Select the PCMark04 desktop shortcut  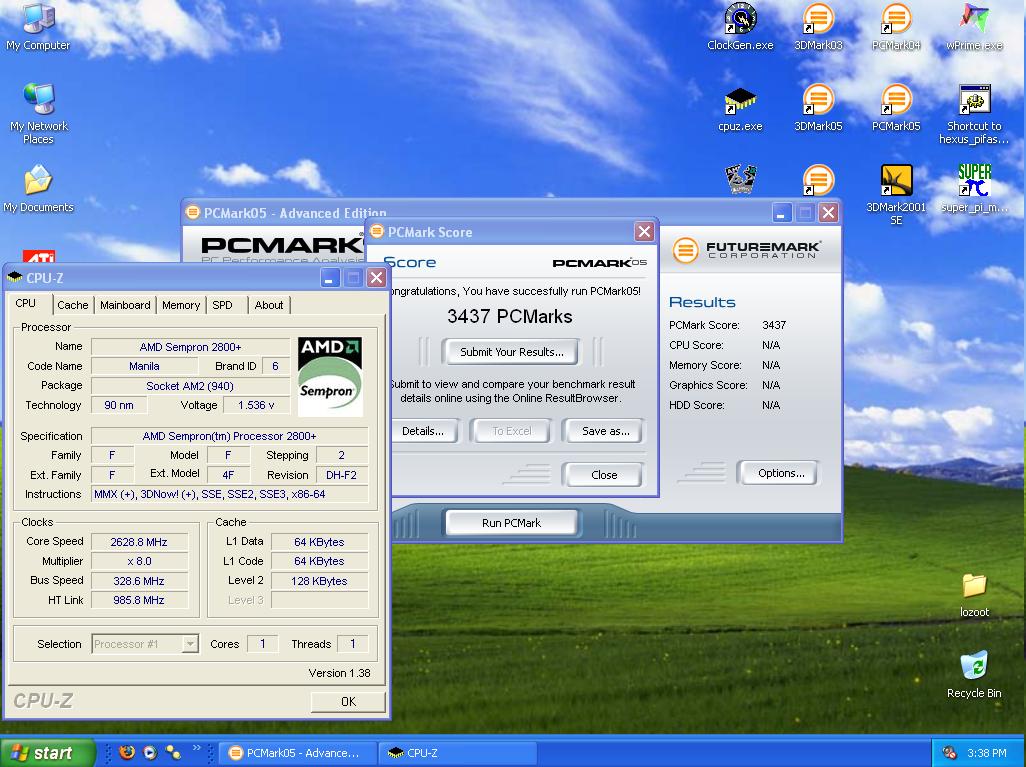pos(896,26)
